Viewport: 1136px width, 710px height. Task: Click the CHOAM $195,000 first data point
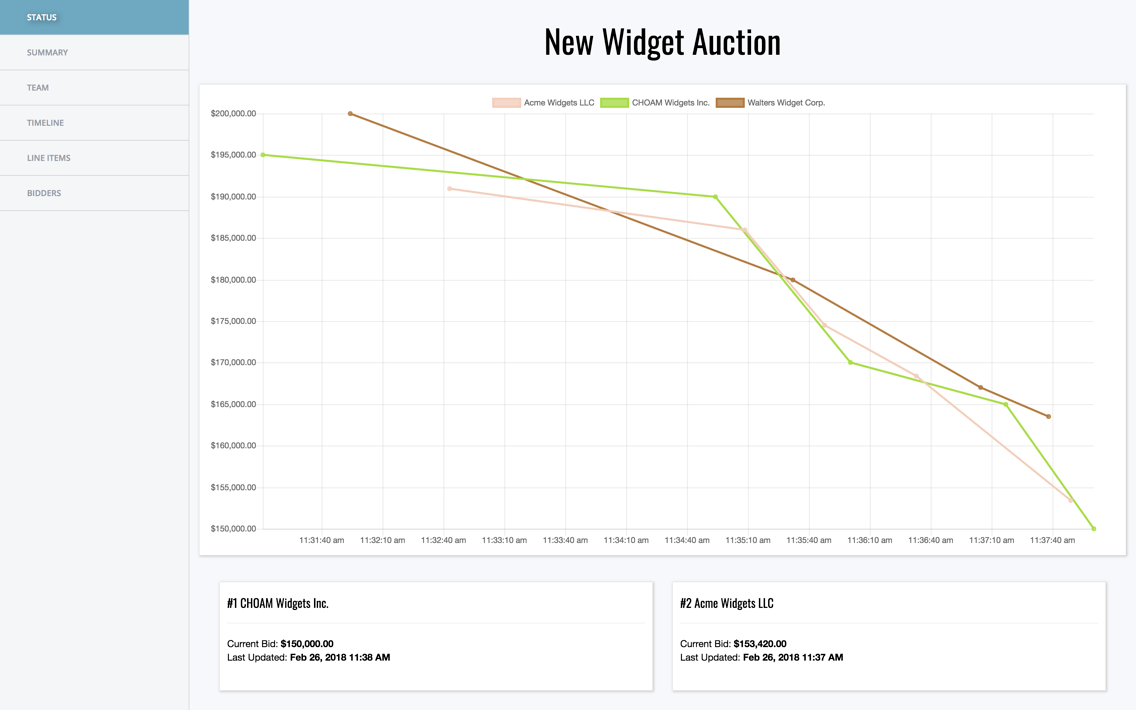tap(263, 155)
